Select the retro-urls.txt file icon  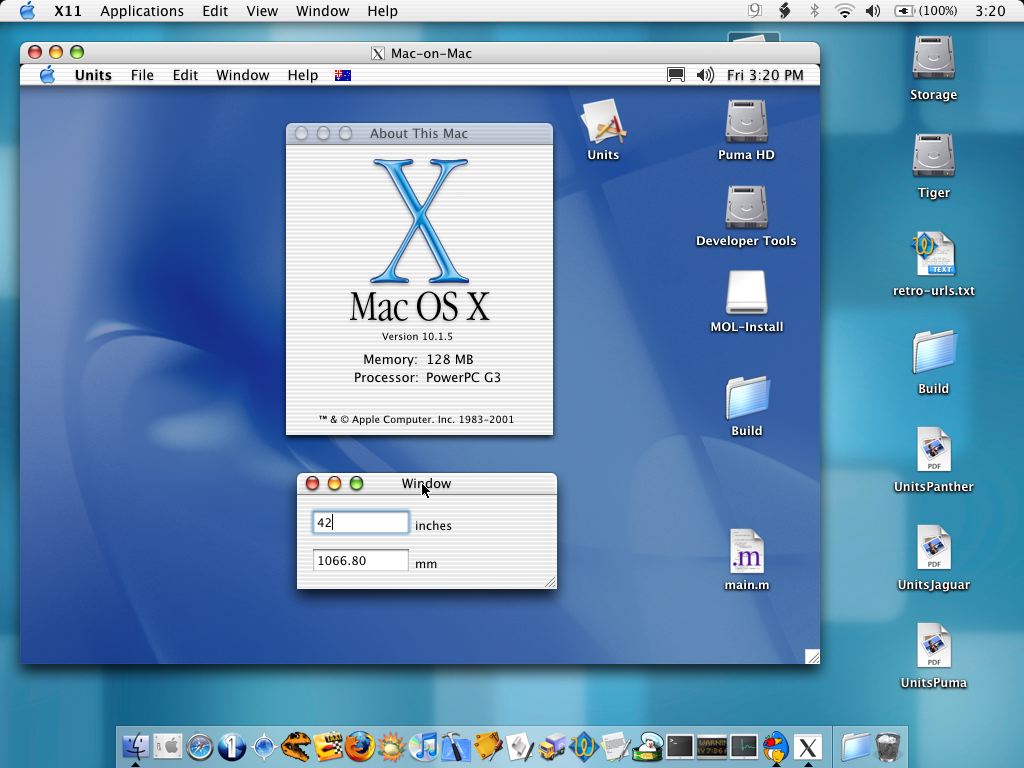pos(933,254)
